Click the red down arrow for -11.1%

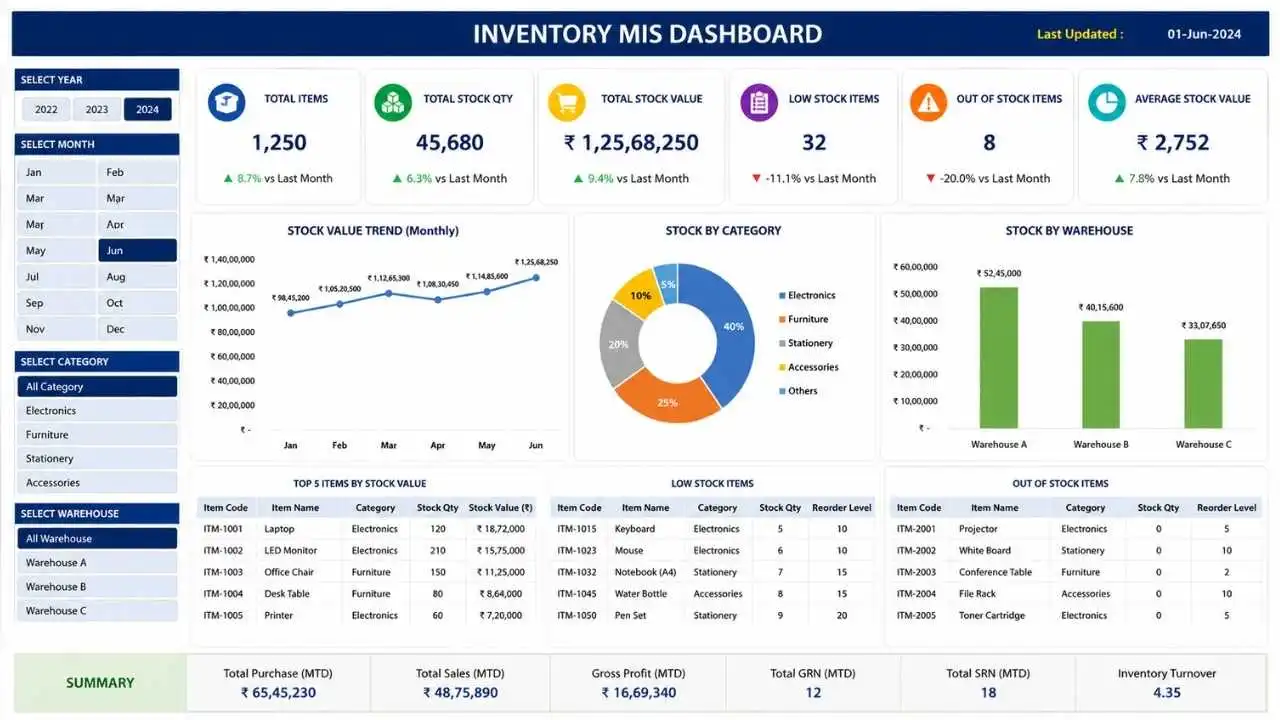point(757,179)
